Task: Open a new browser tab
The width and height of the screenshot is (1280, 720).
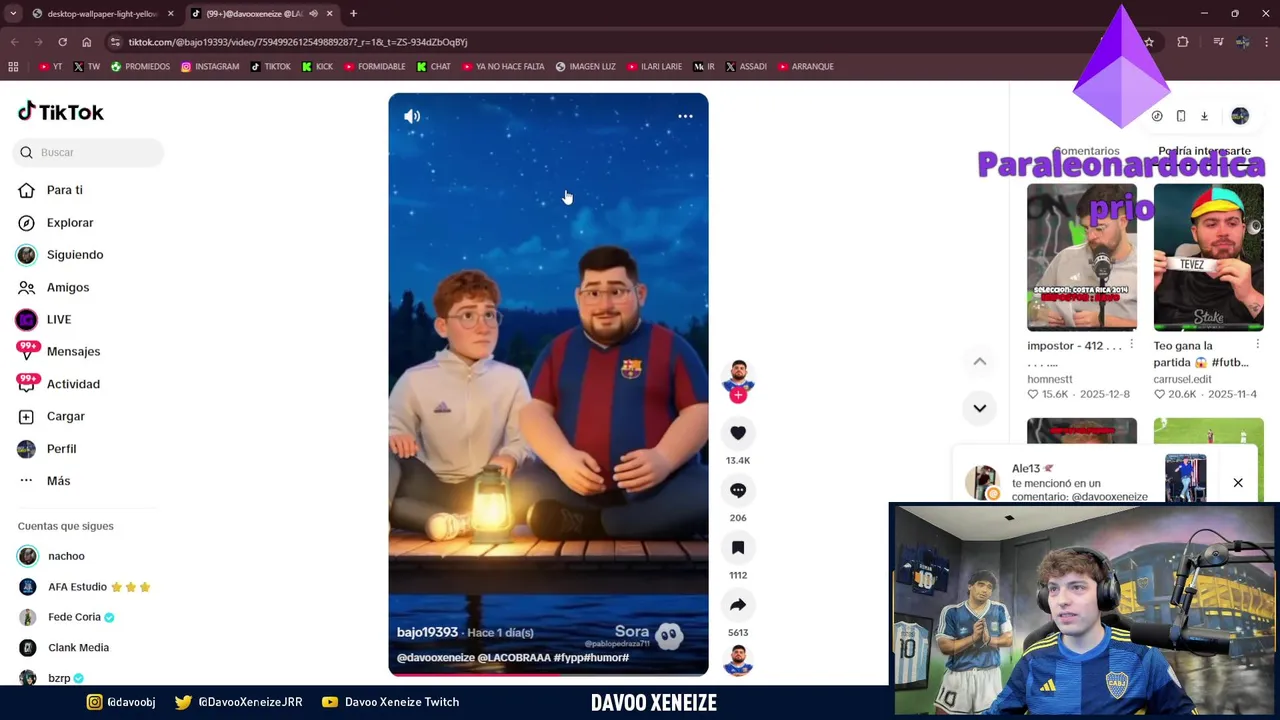Action: 353,14
